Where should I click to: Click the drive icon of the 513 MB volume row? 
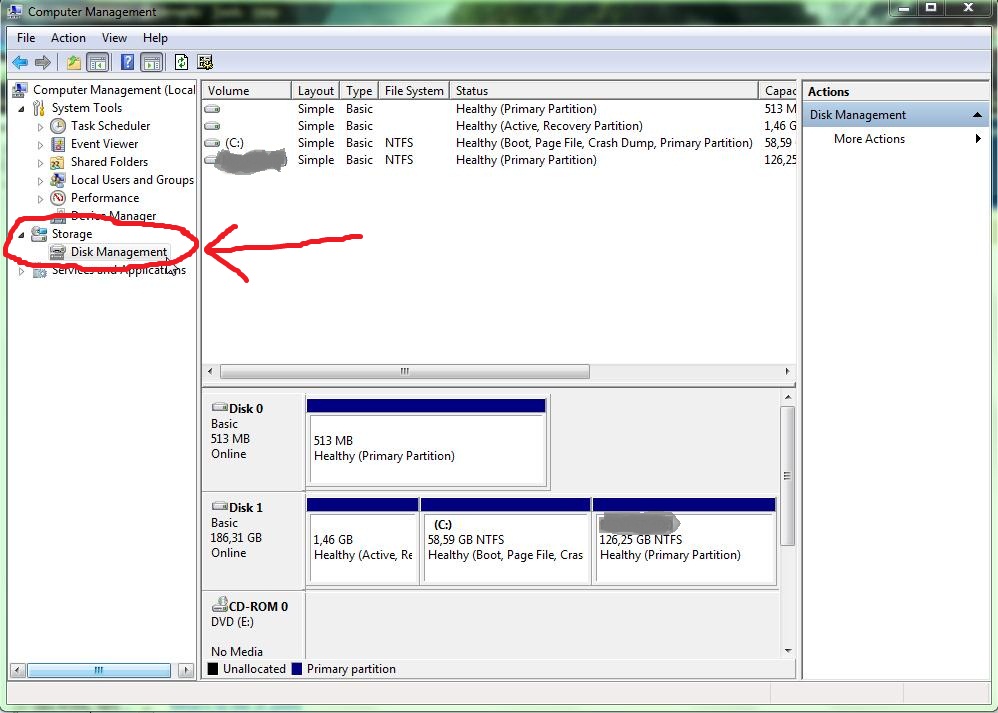click(213, 109)
